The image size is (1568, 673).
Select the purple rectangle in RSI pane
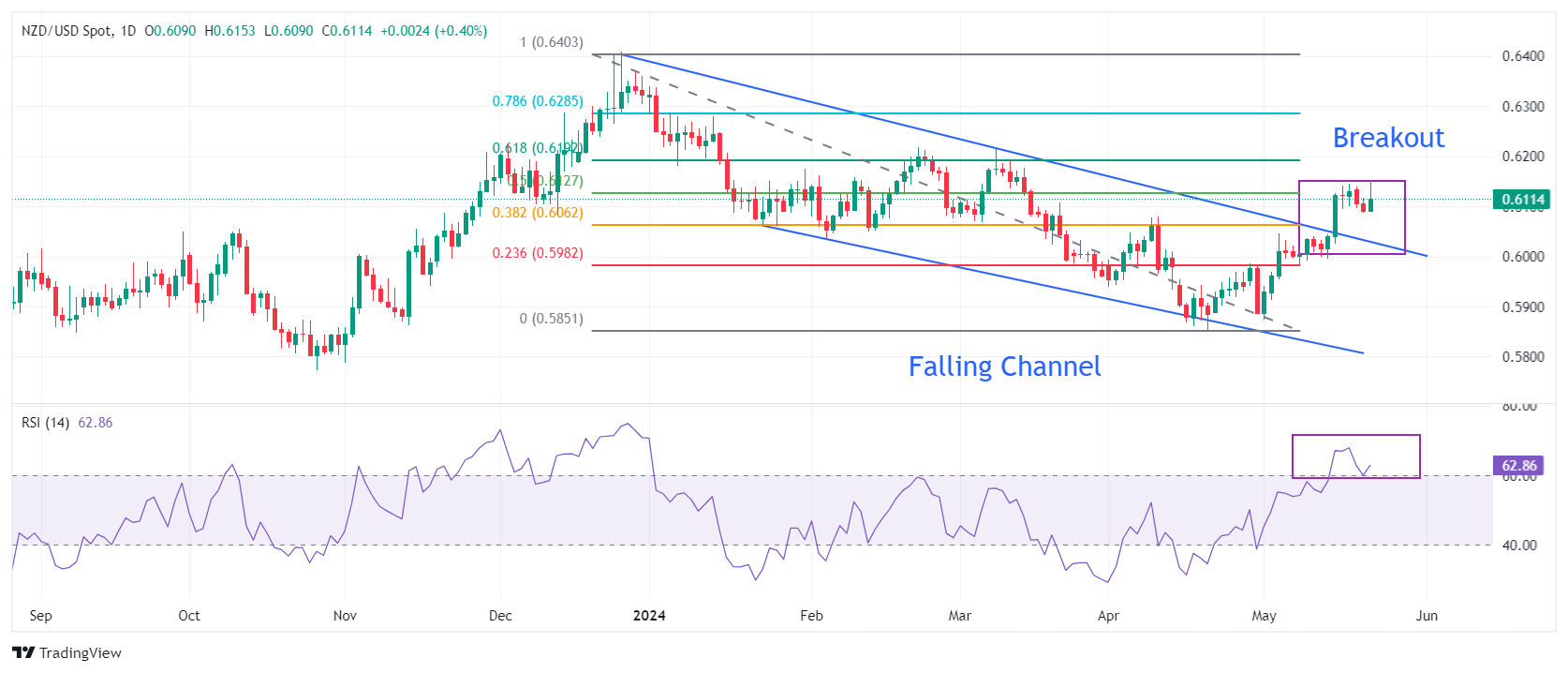click(1356, 456)
